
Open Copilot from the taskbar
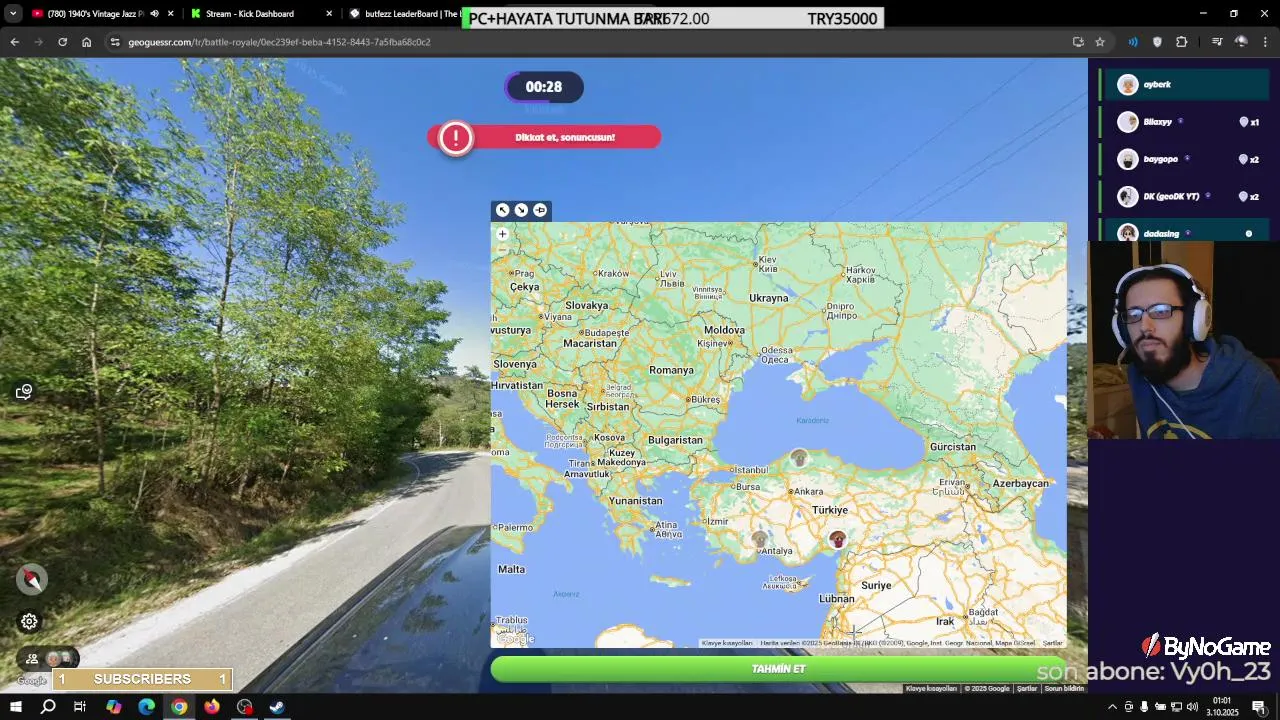tap(113, 707)
